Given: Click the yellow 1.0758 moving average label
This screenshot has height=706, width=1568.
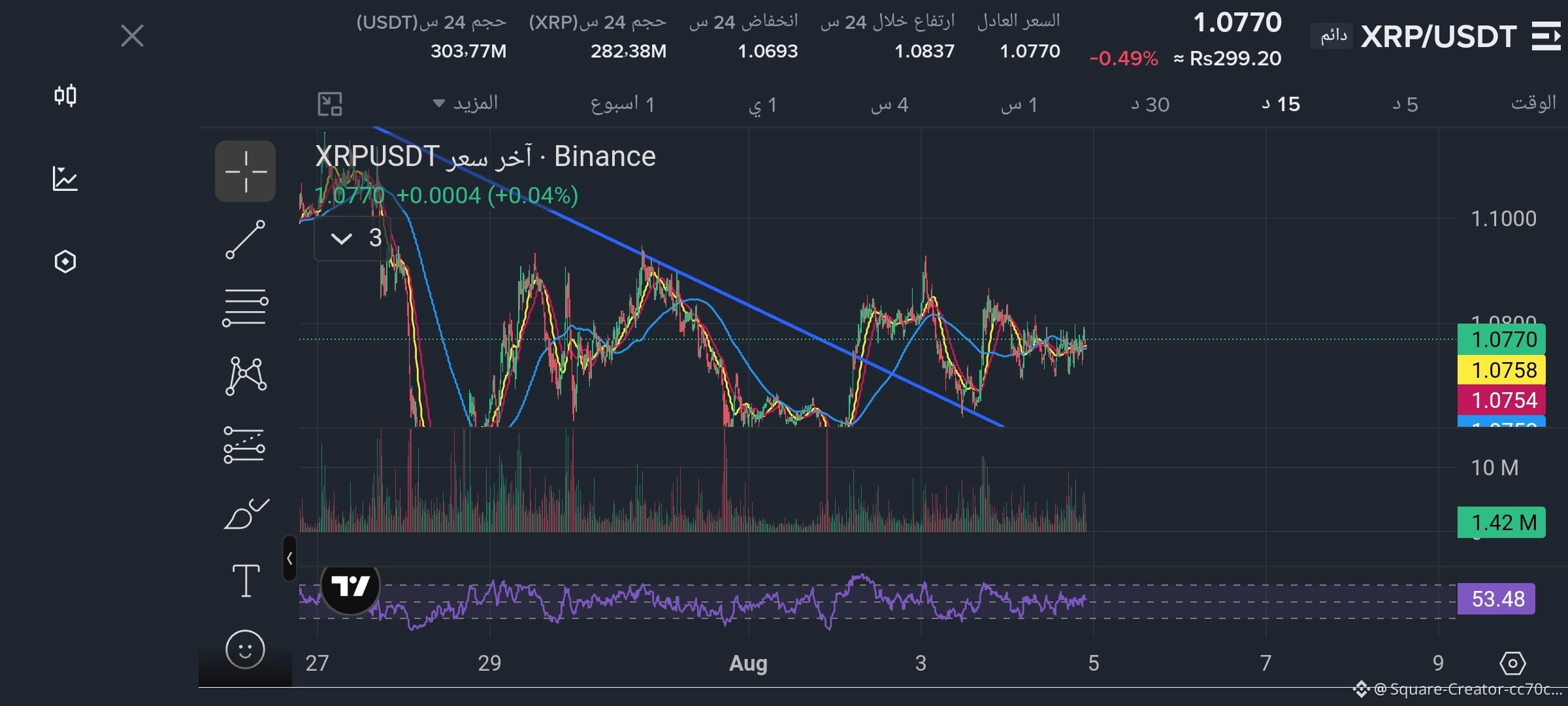Looking at the screenshot, I should pyautogui.click(x=1501, y=370).
